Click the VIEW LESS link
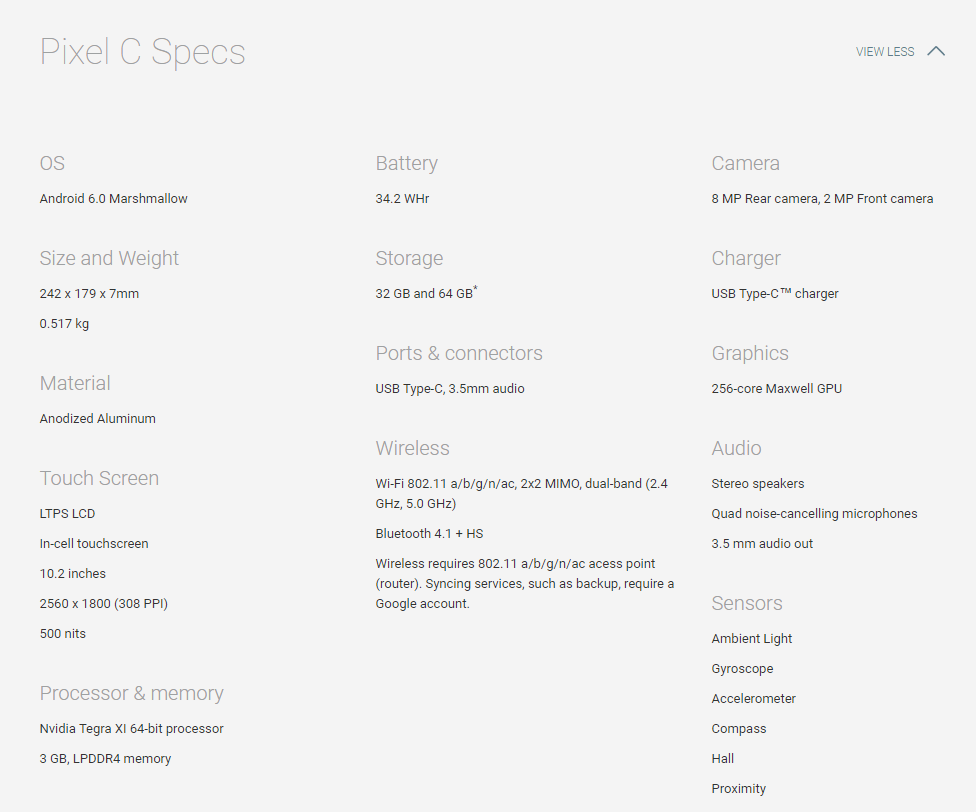 click(884, 52)
